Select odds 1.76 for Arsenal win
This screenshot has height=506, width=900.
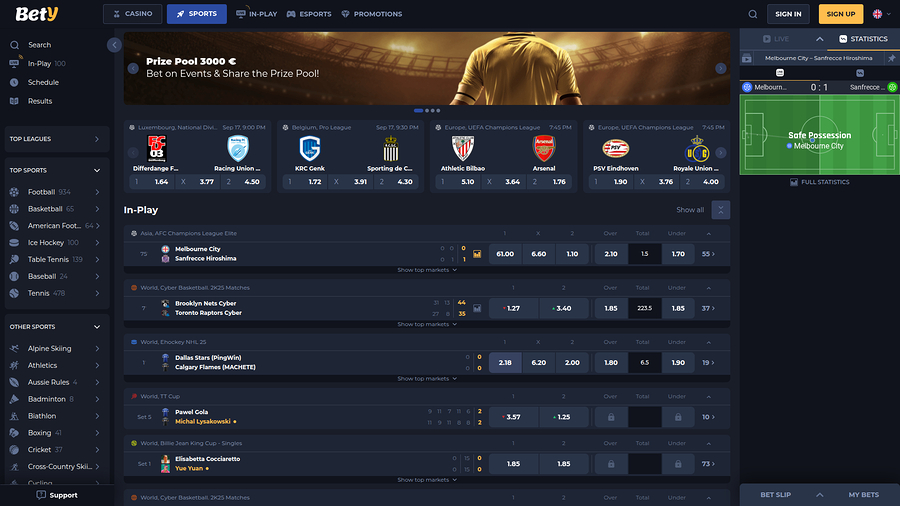(x=550, y=182)
